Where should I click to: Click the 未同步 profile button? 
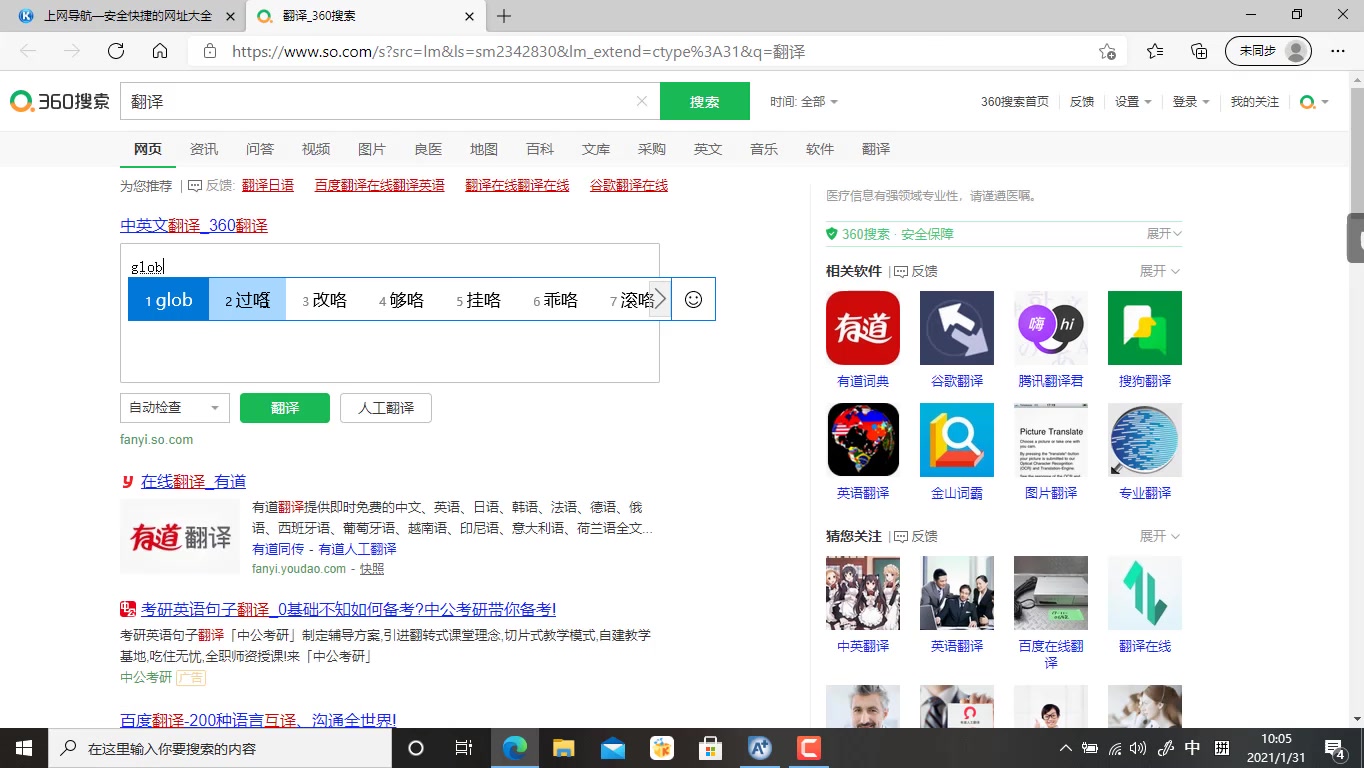point(1268,51)
